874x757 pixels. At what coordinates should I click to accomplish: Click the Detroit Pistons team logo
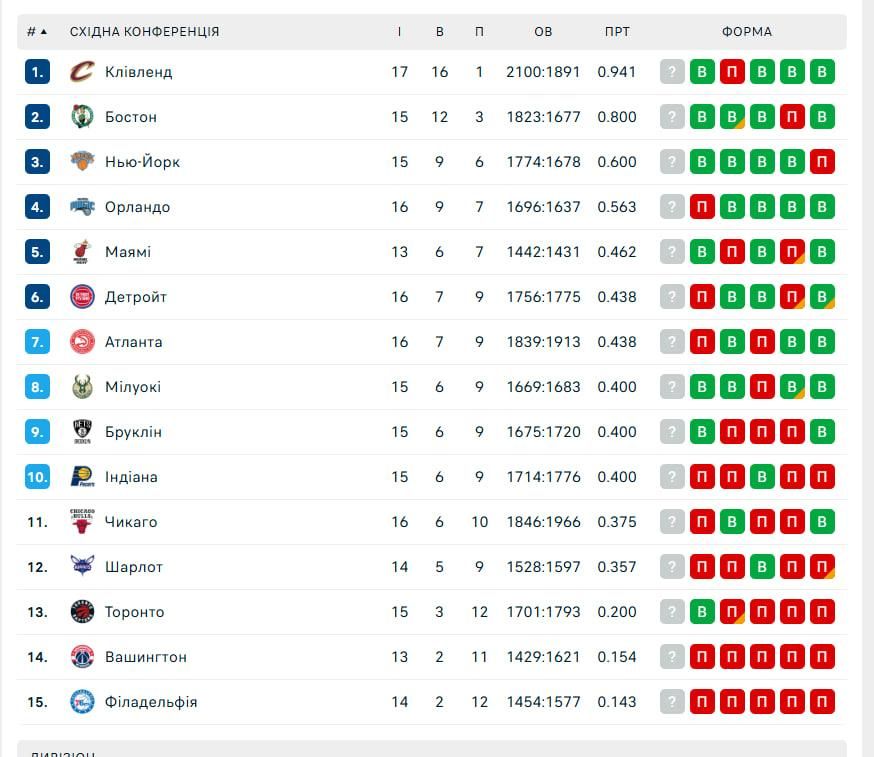click(82, 297)
